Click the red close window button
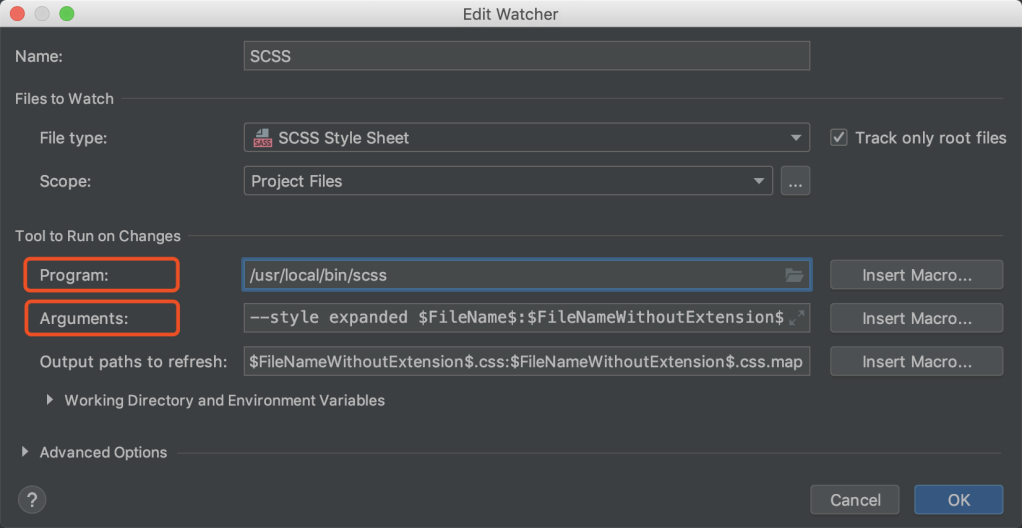 (19, 14)
